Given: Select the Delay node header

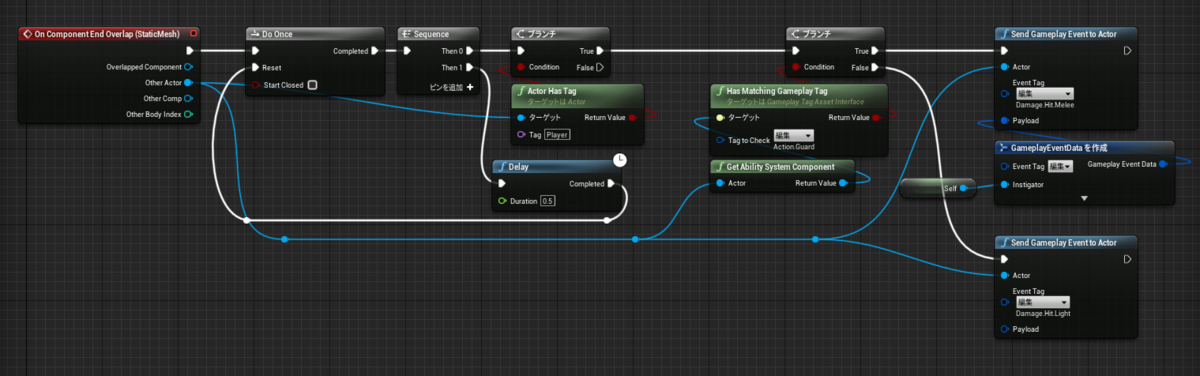Looking at the screenshot, I should click(x=557, y=166).
